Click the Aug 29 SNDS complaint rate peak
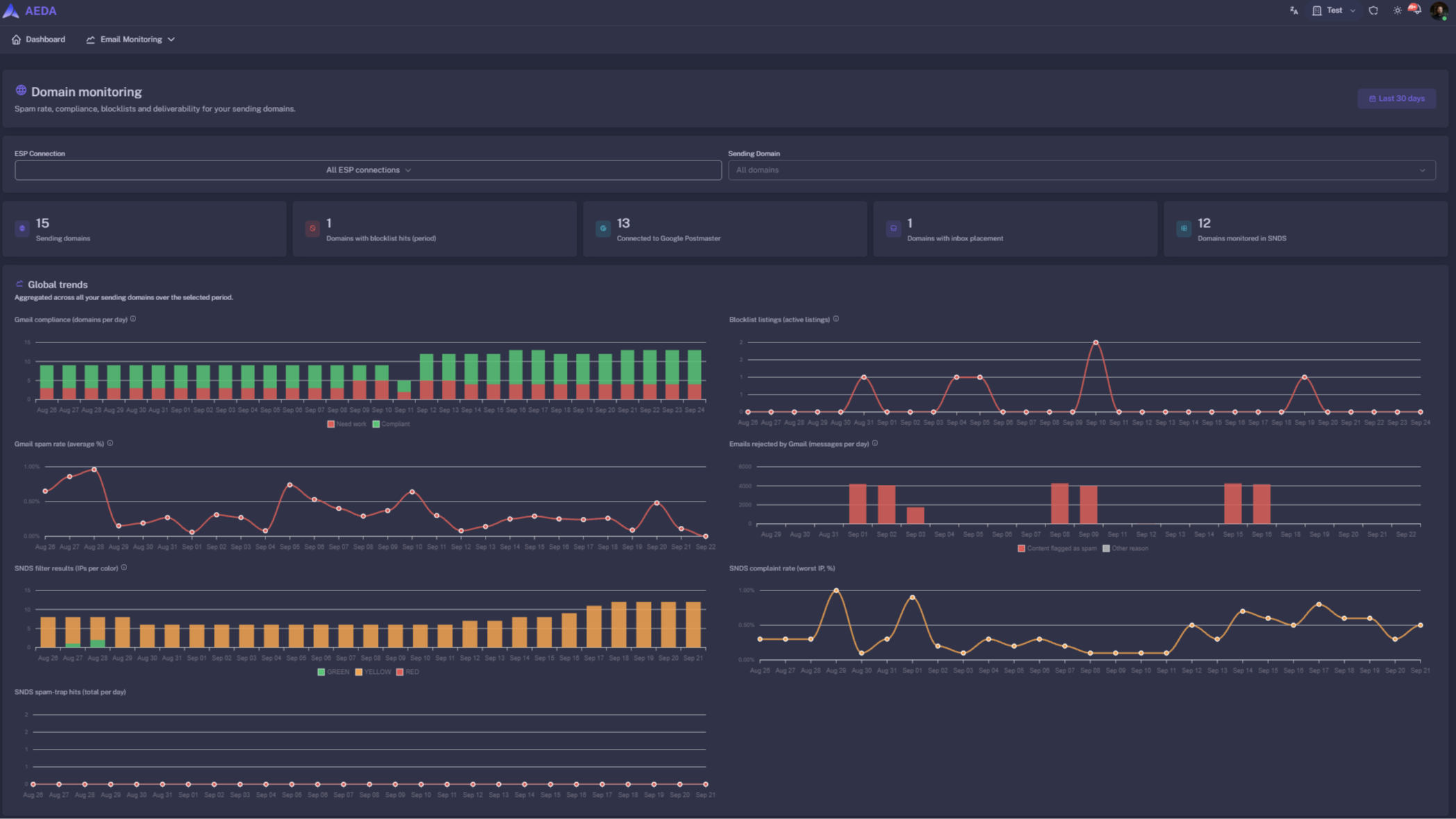Screen dimensions: 1456x819 tap(836, 590)
